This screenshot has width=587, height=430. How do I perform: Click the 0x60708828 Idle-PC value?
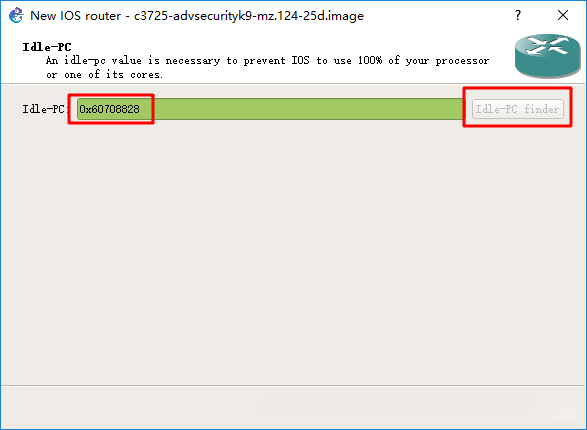coord(109,109)
